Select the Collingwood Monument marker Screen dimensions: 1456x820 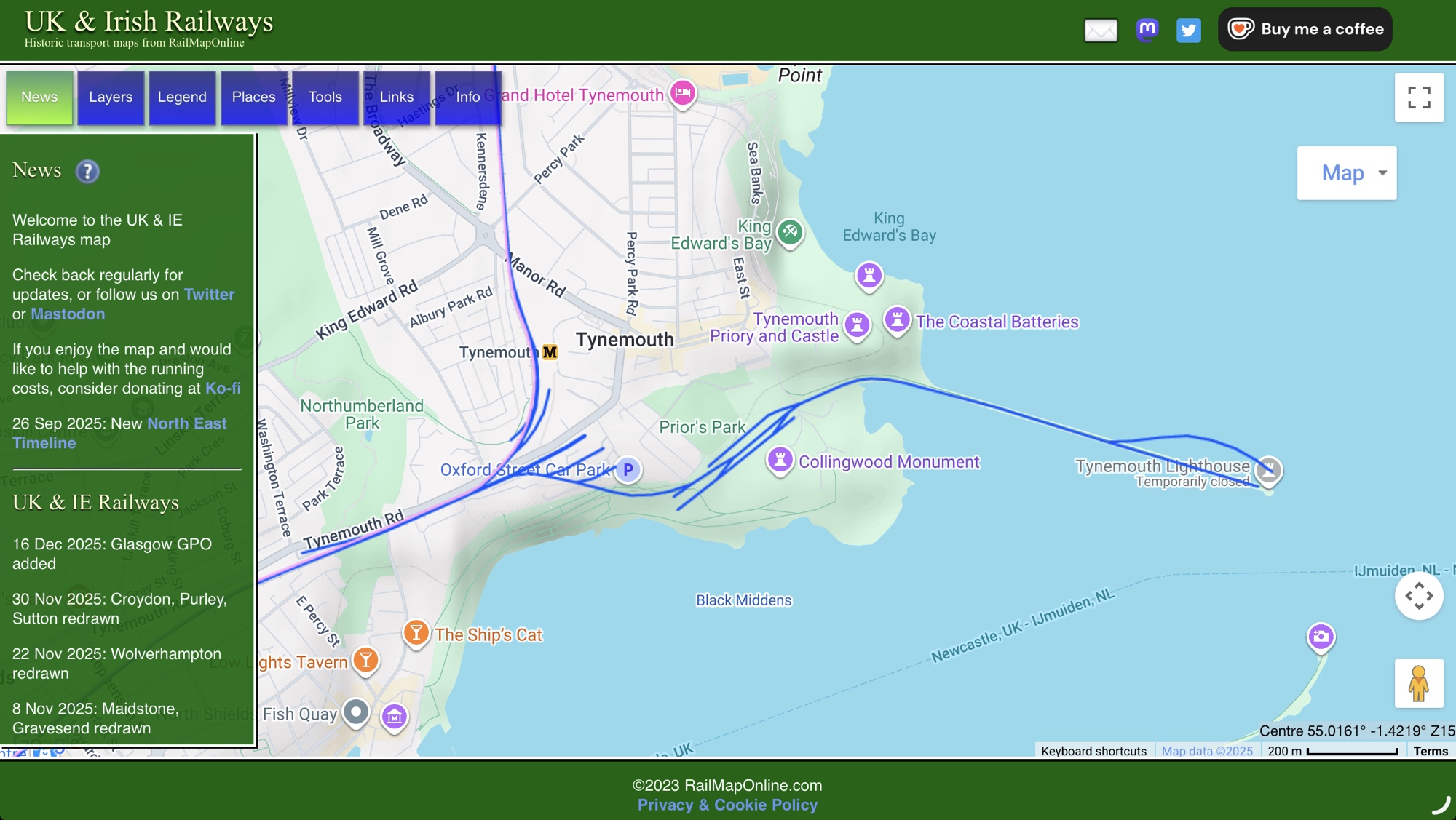click(780, 460)
